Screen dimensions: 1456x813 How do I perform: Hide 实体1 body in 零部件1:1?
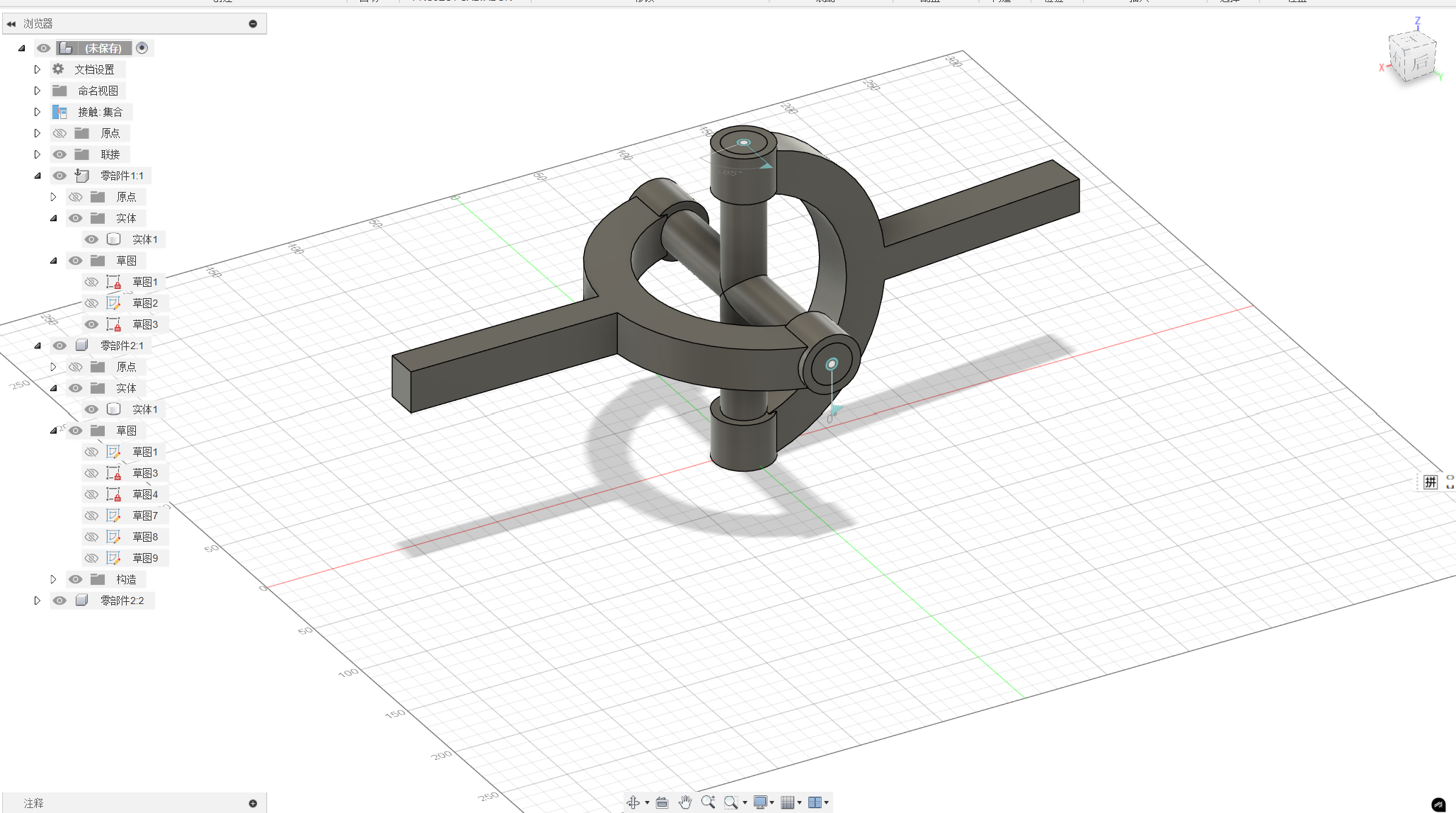[91, 239]
